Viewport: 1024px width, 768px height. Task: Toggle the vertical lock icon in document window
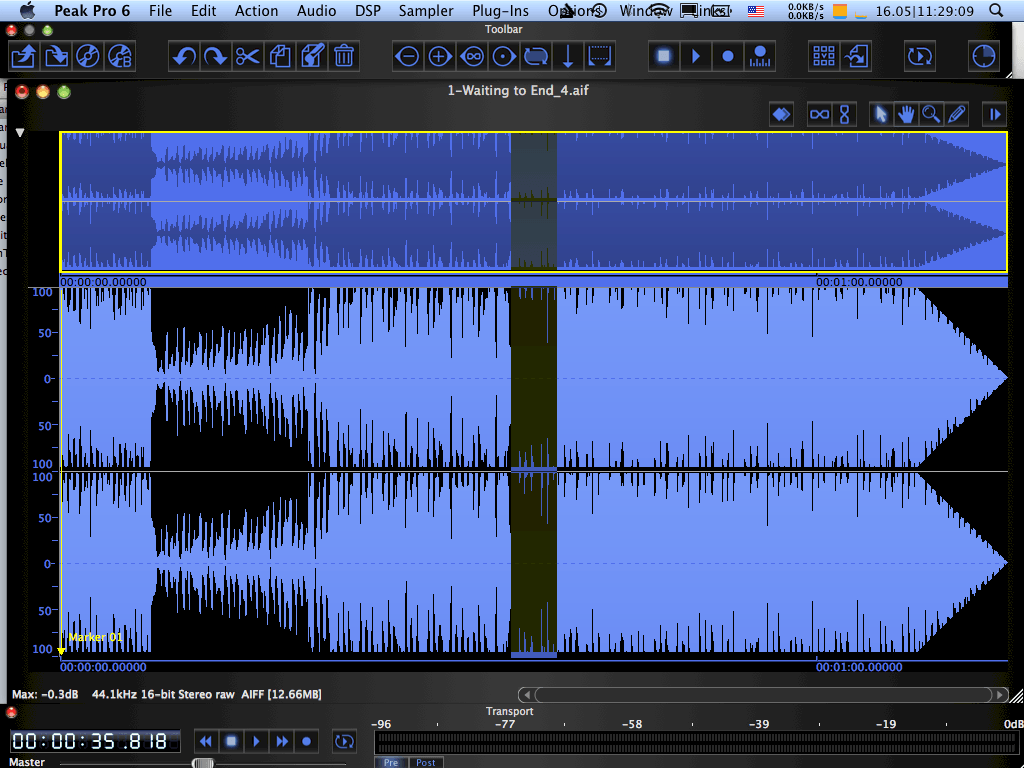(844, 115)
